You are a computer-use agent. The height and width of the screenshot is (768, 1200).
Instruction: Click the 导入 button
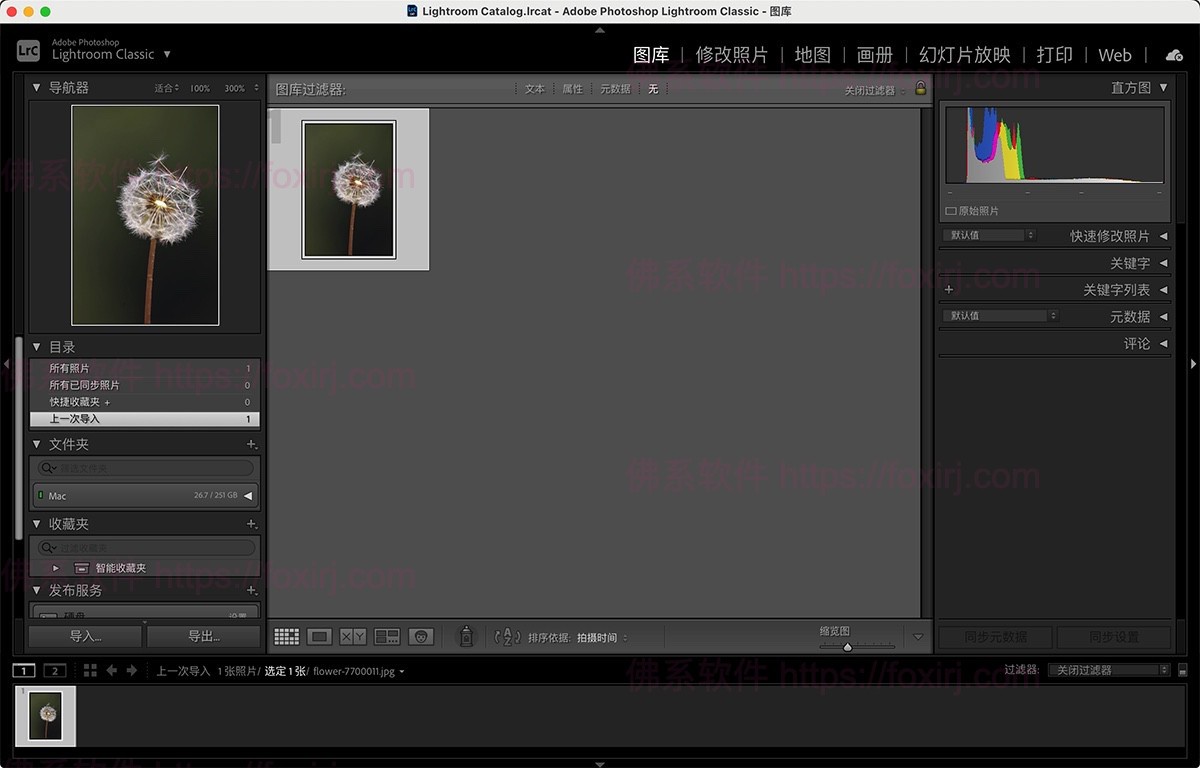[85, 636]
